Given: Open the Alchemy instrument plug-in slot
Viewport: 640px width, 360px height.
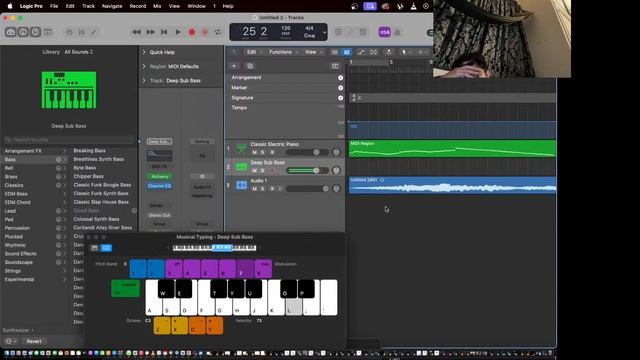Looking at the screenshot, I should coord(159,177).
